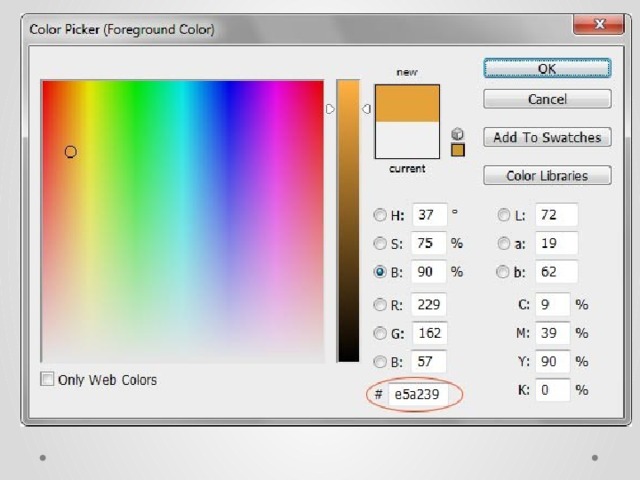Viewport: 640px width, 480px height.
Task: Click the C cyan percentage field
Action: point(553,305)
